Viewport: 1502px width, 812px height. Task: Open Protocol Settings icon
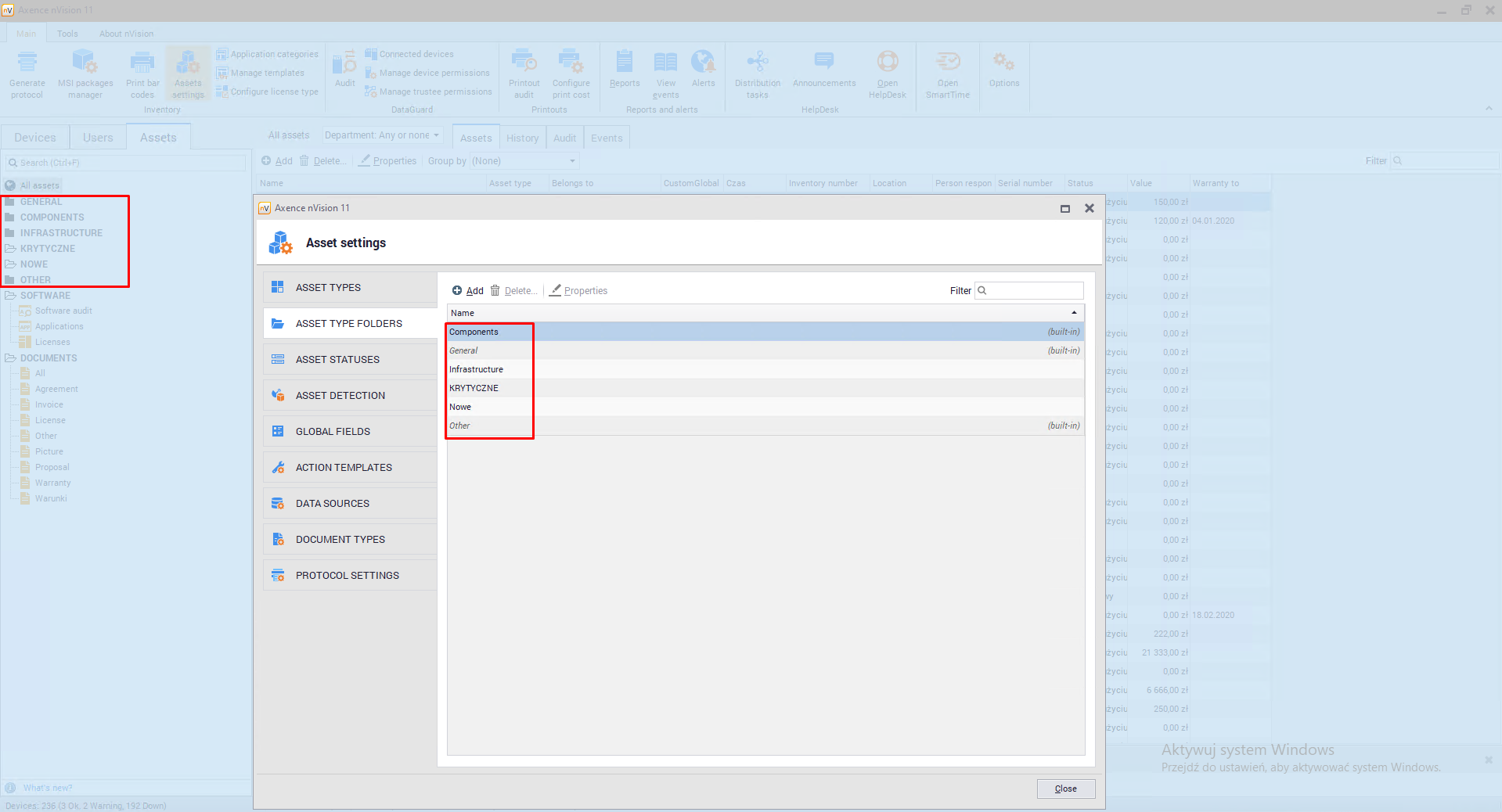click(278, 575)
